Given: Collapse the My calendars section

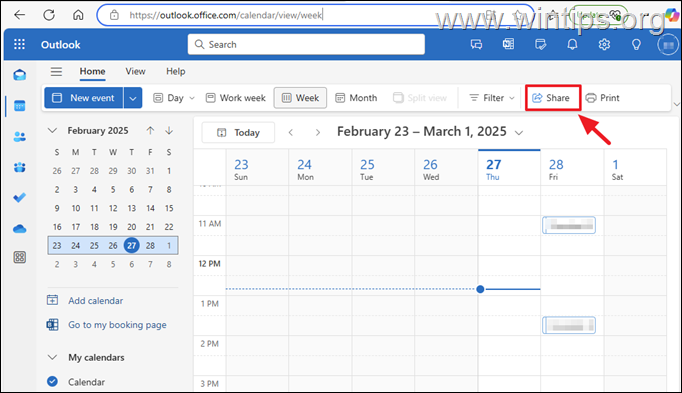Looking at the screenshot, I should click(x=52, y=357).
